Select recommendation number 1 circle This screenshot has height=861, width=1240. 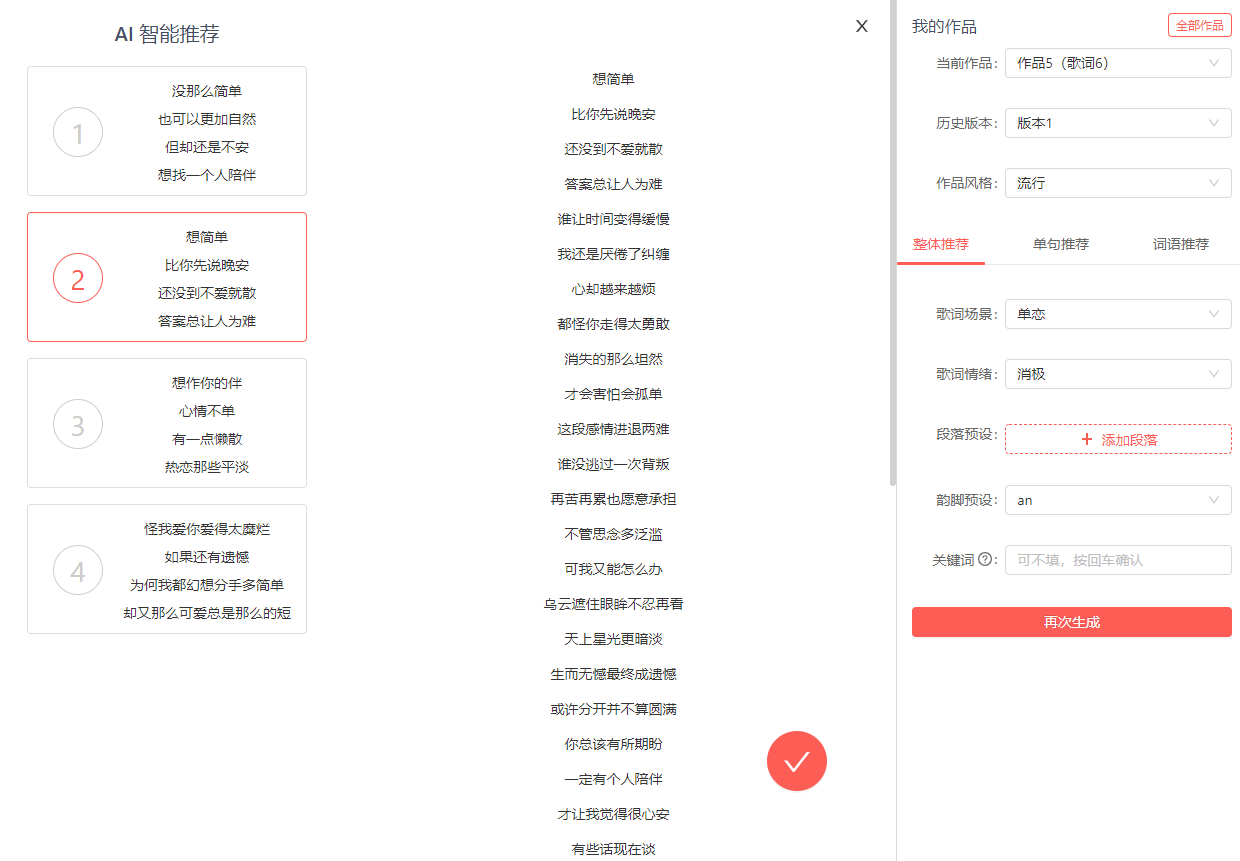point(78,132)
